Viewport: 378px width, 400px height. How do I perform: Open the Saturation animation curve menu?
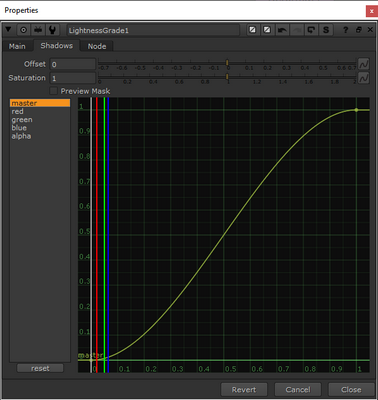tap(363, 78)
